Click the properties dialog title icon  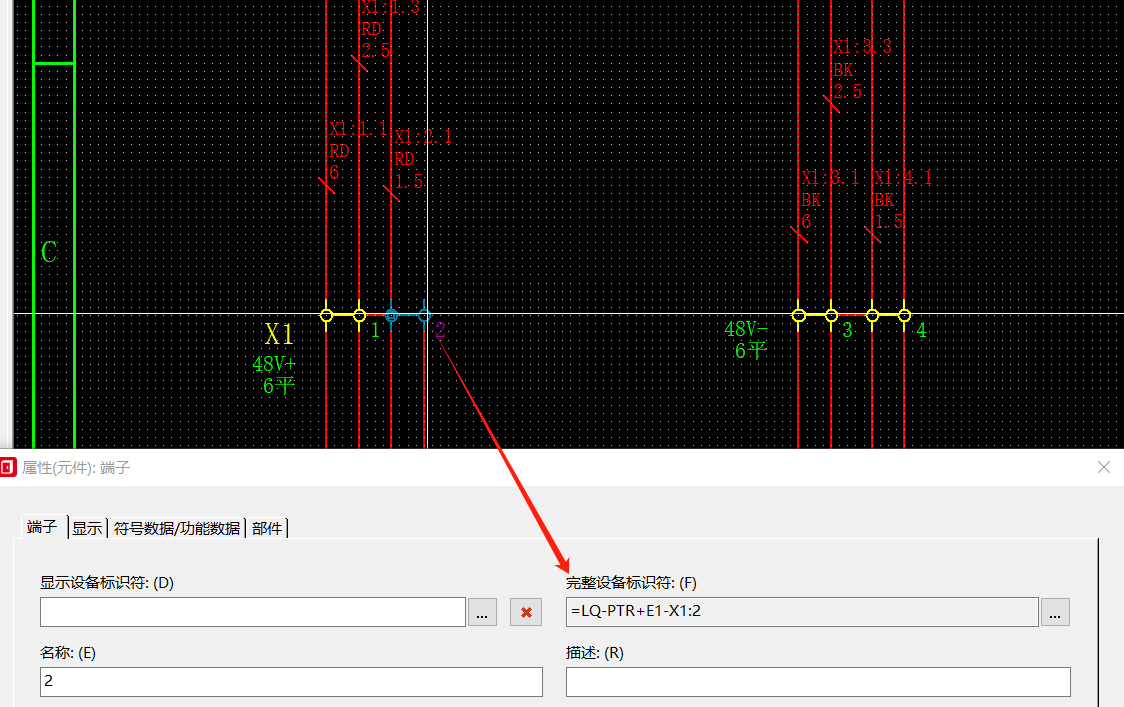tap(8, 467)
